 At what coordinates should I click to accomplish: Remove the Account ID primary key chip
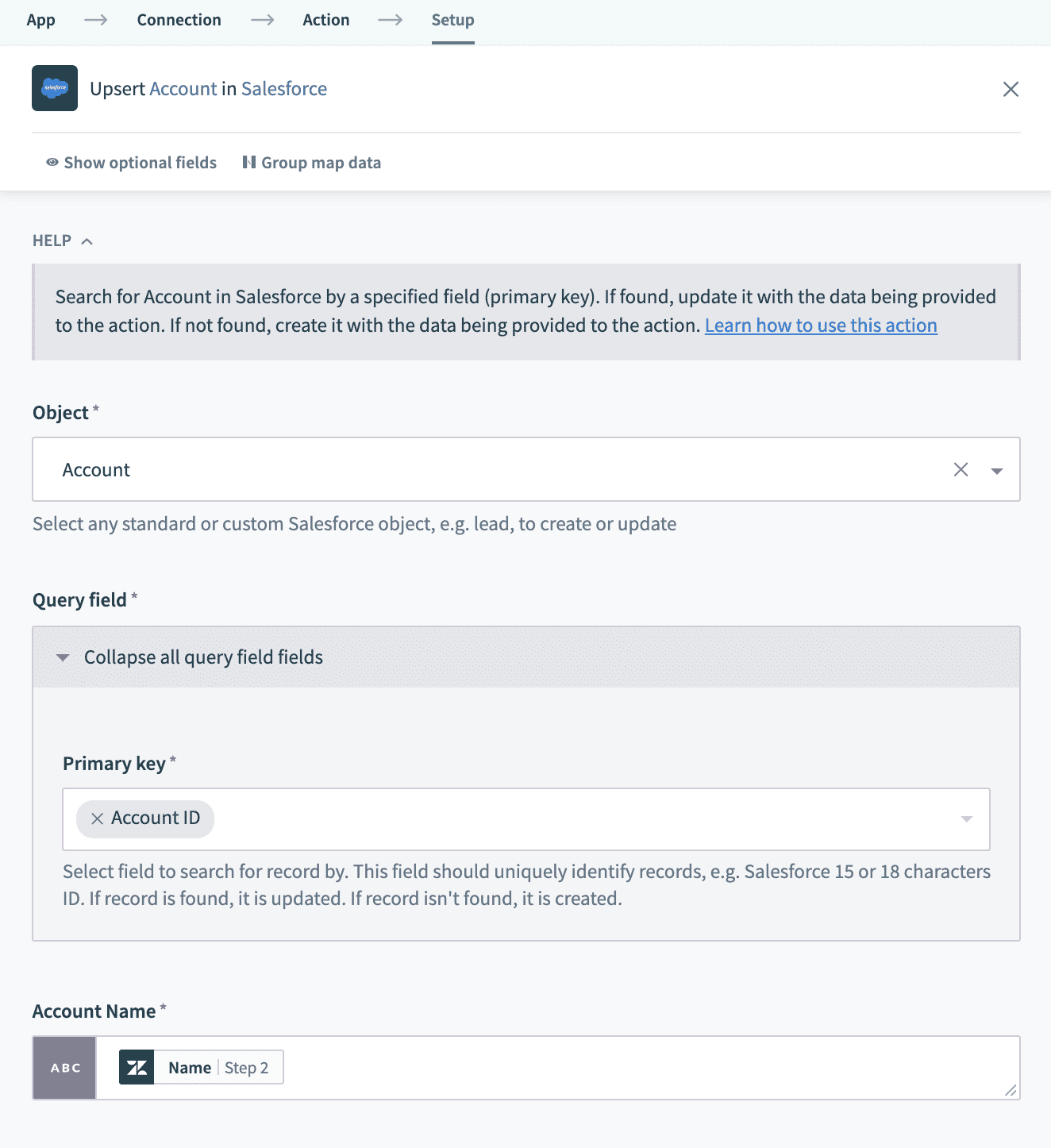(98, 819)
